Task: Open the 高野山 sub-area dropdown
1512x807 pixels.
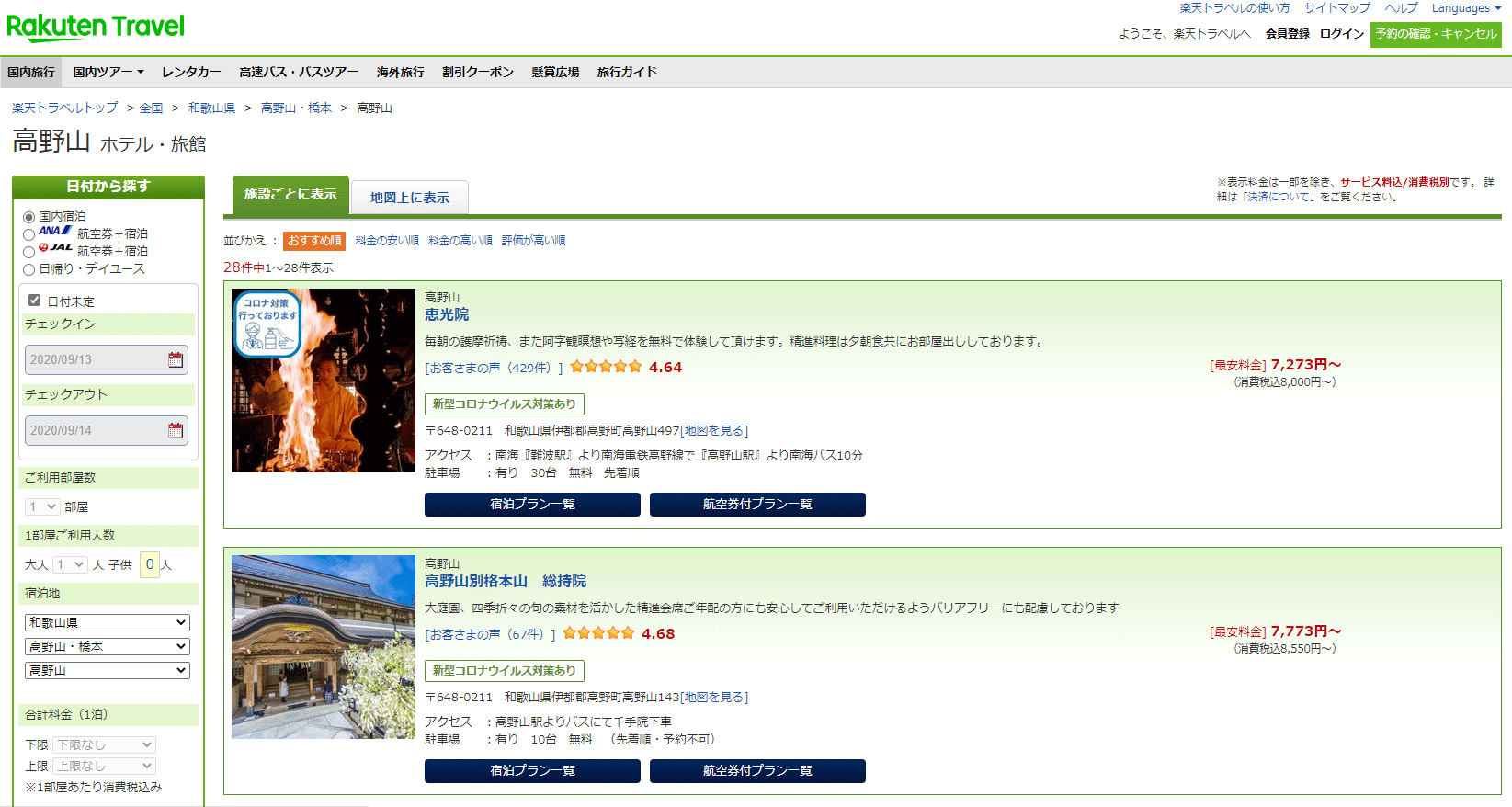Action: (108, 670)
